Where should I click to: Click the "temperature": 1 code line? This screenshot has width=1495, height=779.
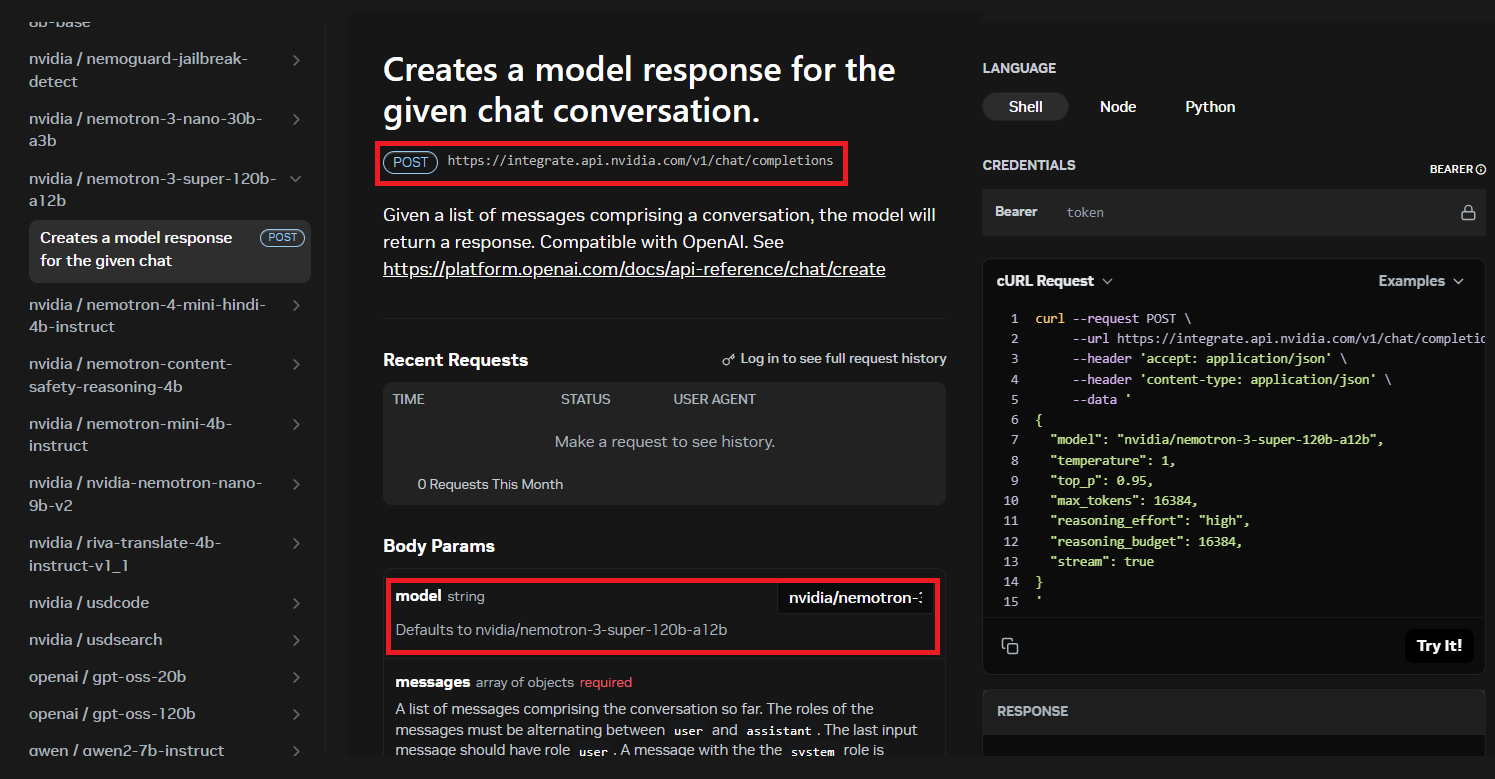point(1113,461)
